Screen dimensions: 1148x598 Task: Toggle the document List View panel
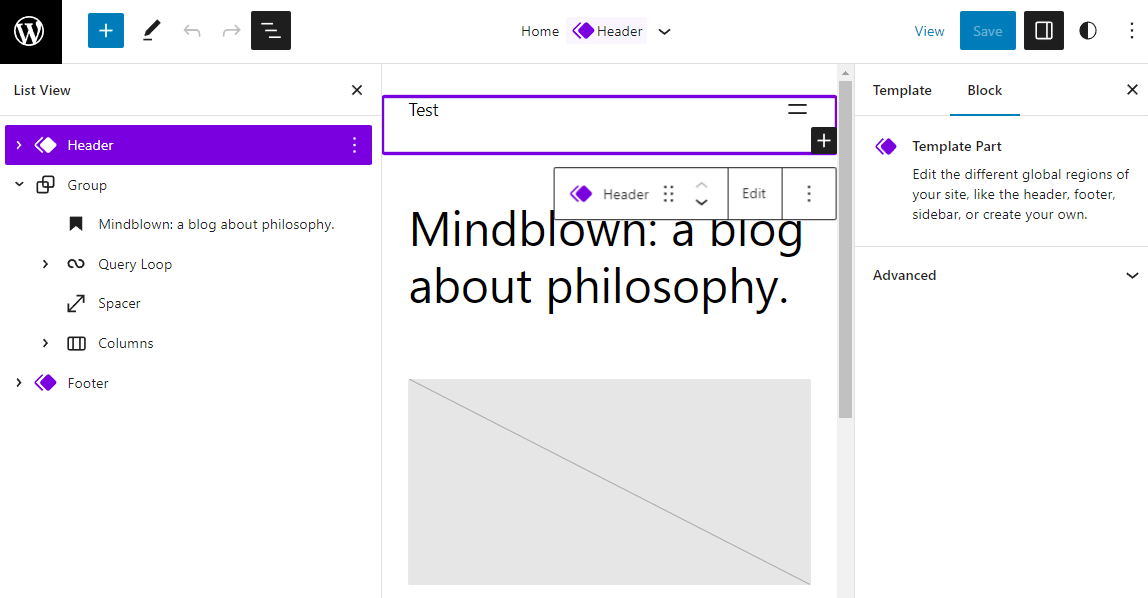click(x=270, y=30)
